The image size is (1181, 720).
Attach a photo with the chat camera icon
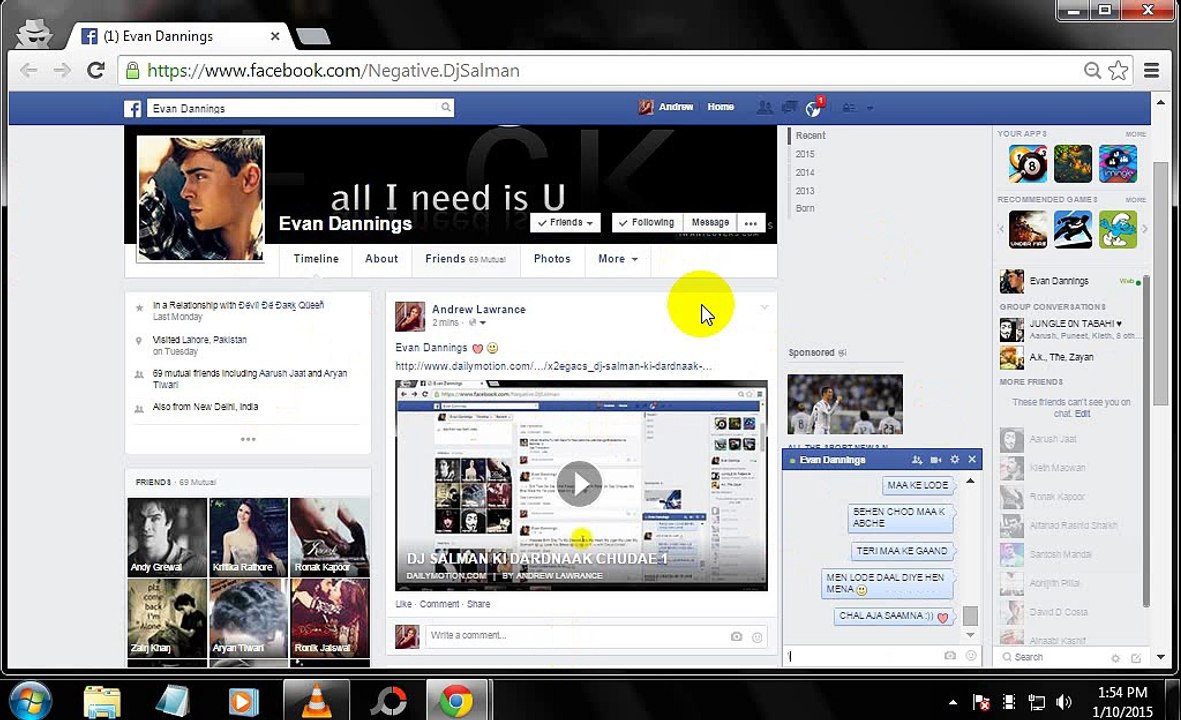tap(950, 656)
